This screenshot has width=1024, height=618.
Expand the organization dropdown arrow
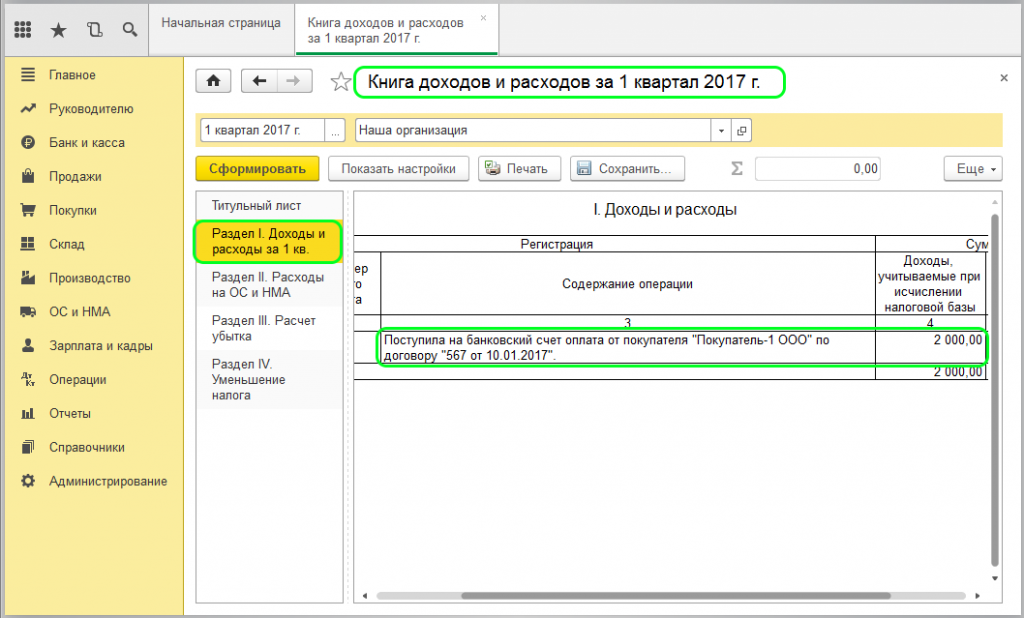721,131
